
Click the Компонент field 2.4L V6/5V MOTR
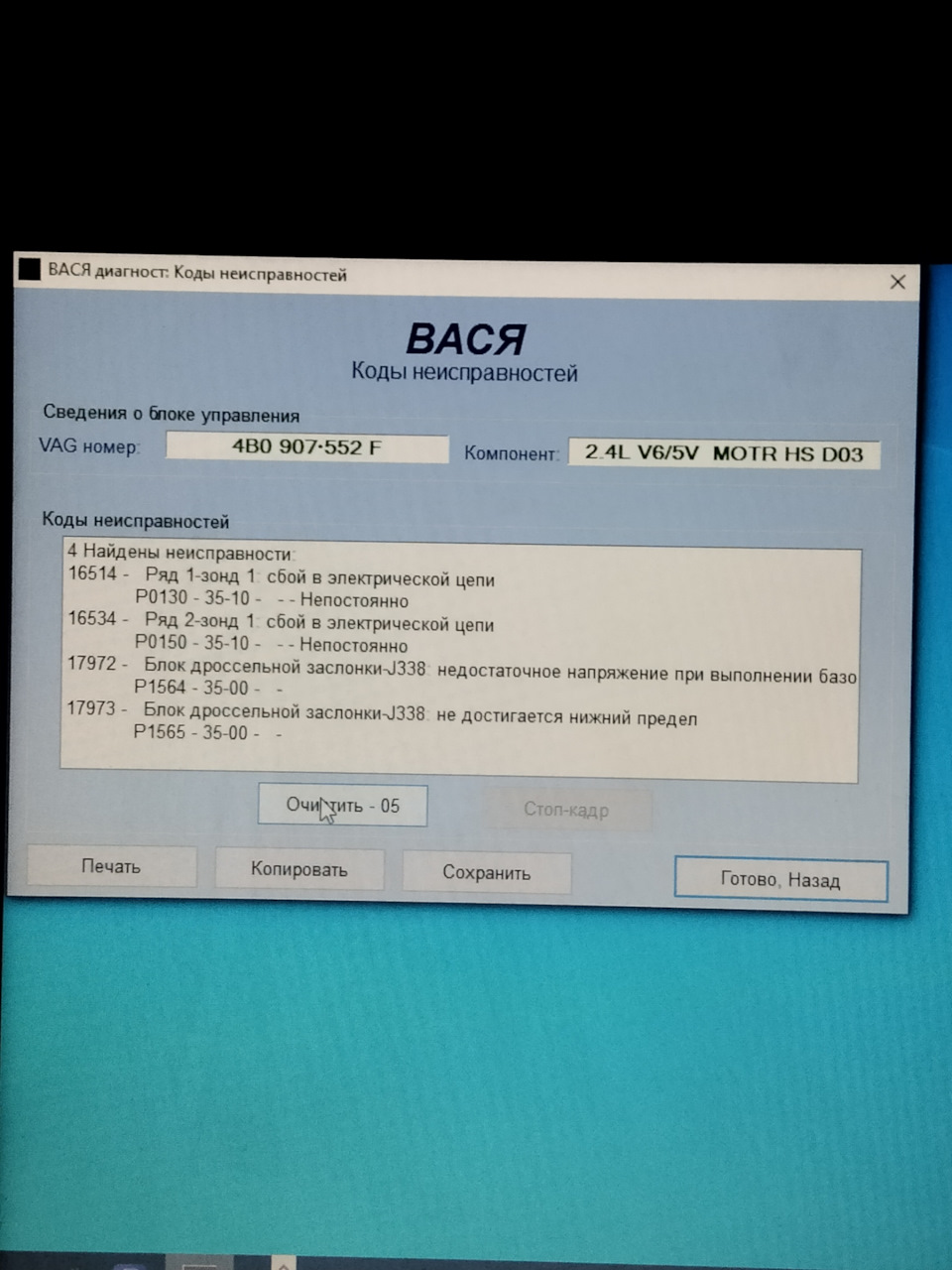[724, 453]
